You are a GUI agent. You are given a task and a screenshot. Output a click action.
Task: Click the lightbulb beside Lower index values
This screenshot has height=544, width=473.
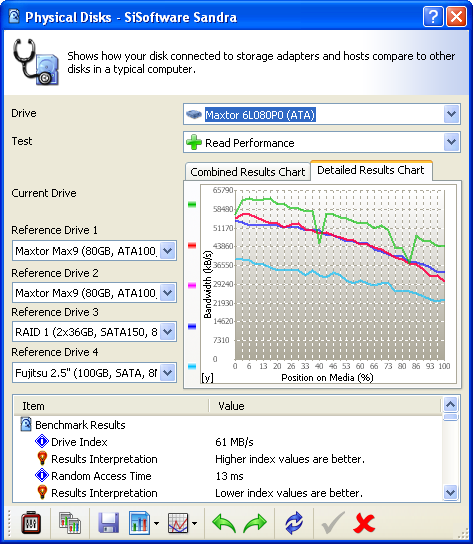click(42, 493)
